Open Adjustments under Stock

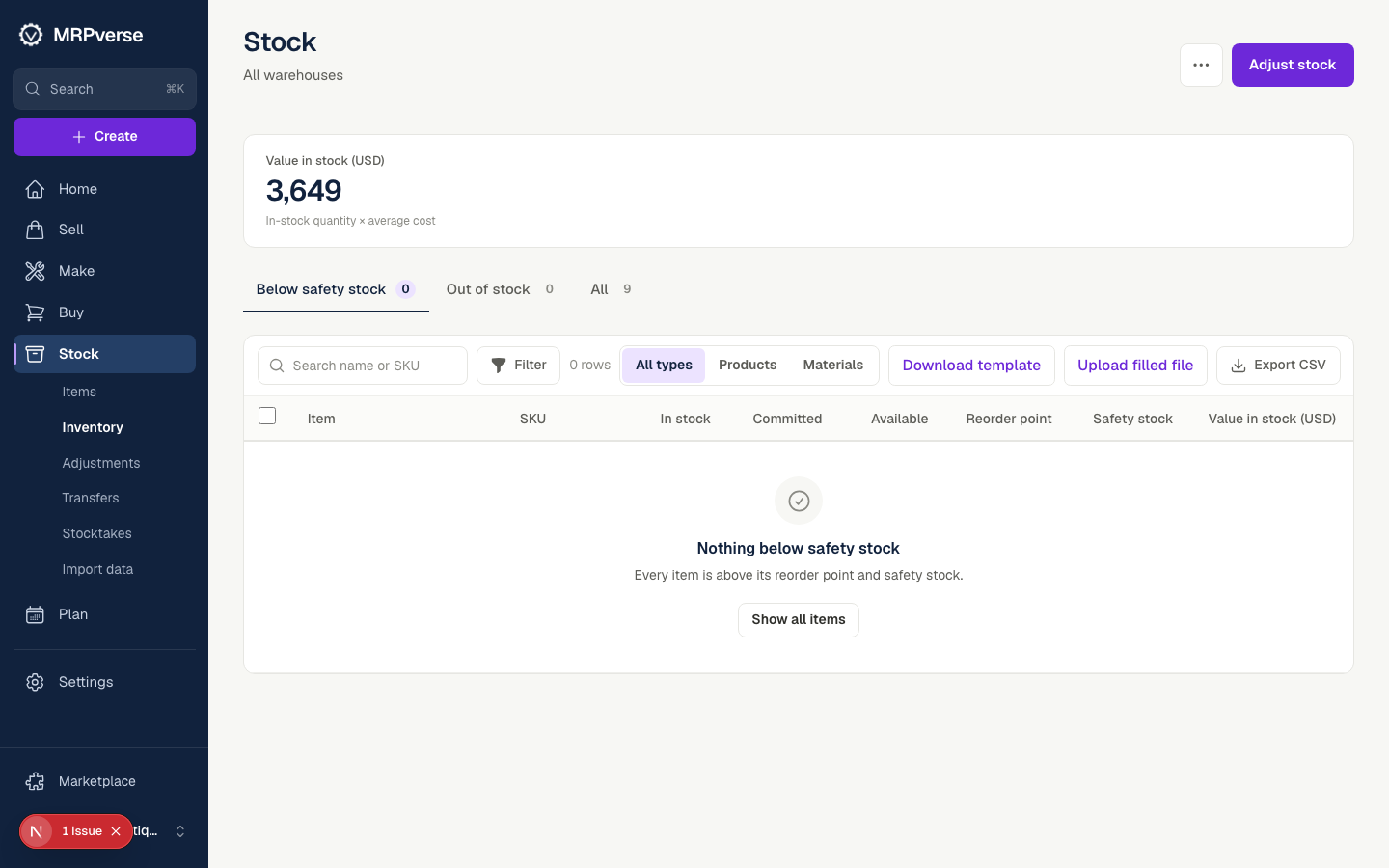[101, 463]
